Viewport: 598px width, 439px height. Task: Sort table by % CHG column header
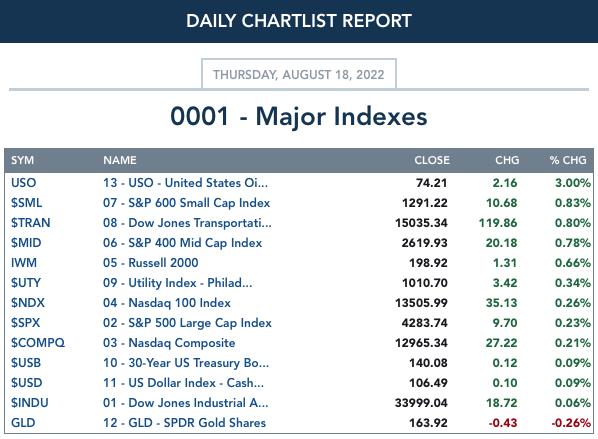[568, 160]
